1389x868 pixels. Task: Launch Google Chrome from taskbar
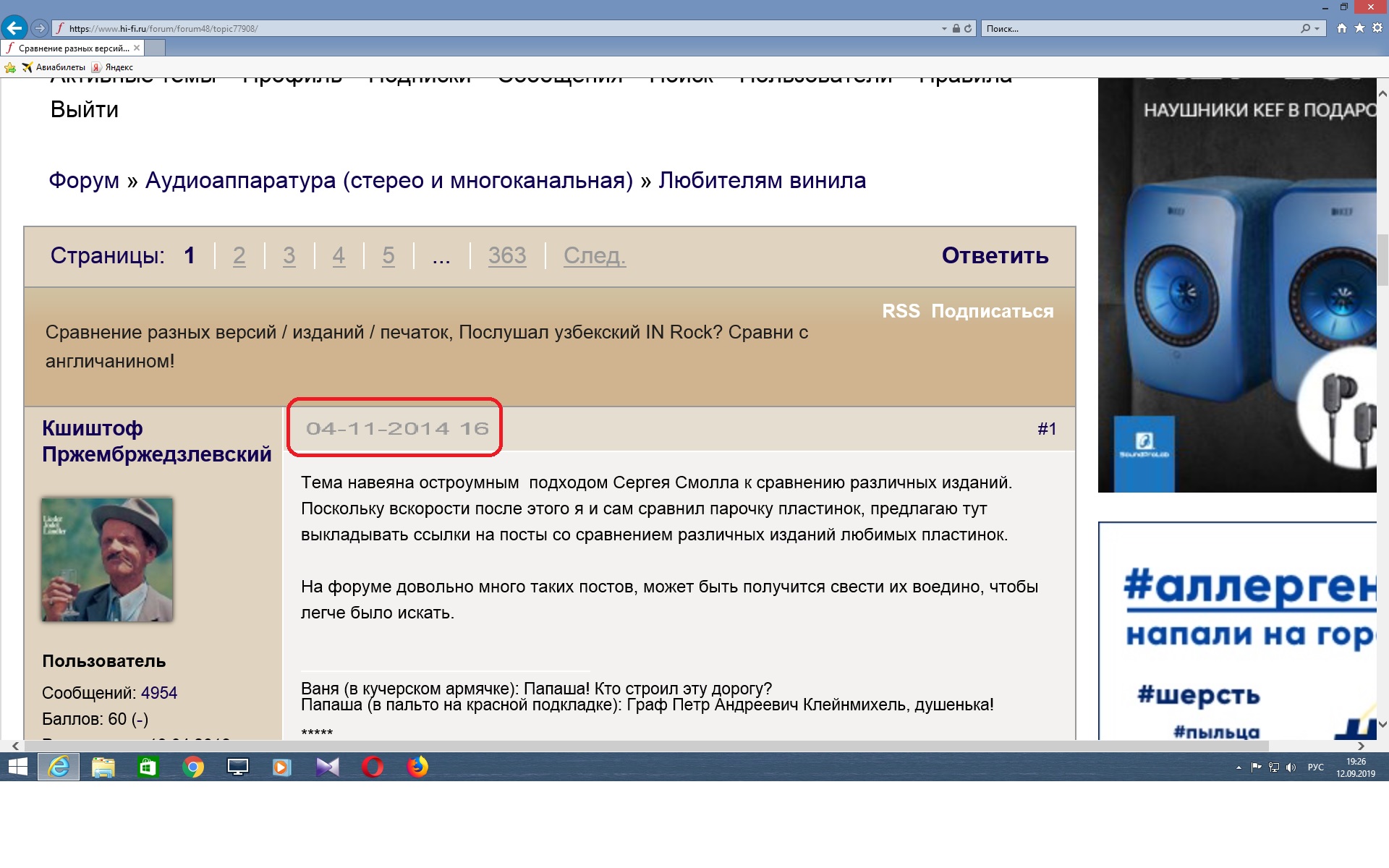pos(193,767)
